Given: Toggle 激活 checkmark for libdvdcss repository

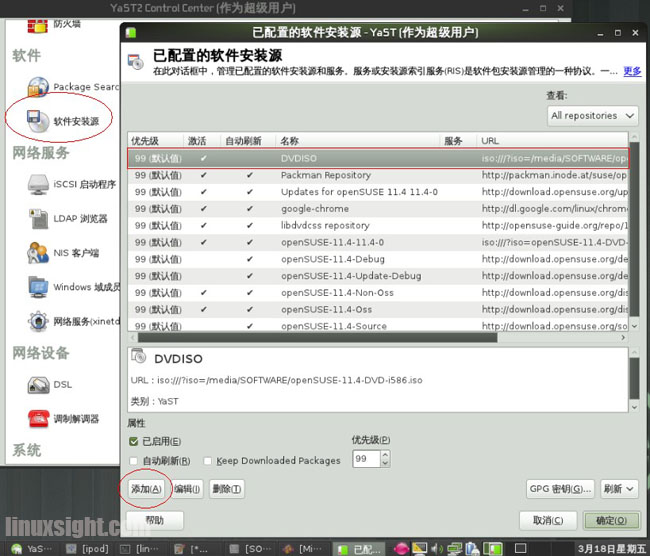Looking at the screenshot, I should (204, 226).
